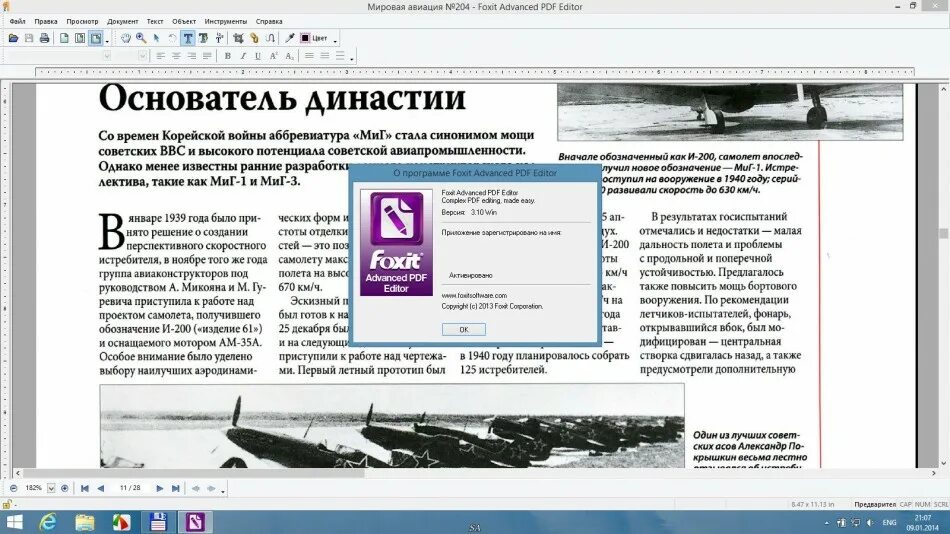Jump to the last page

(176, 488)
